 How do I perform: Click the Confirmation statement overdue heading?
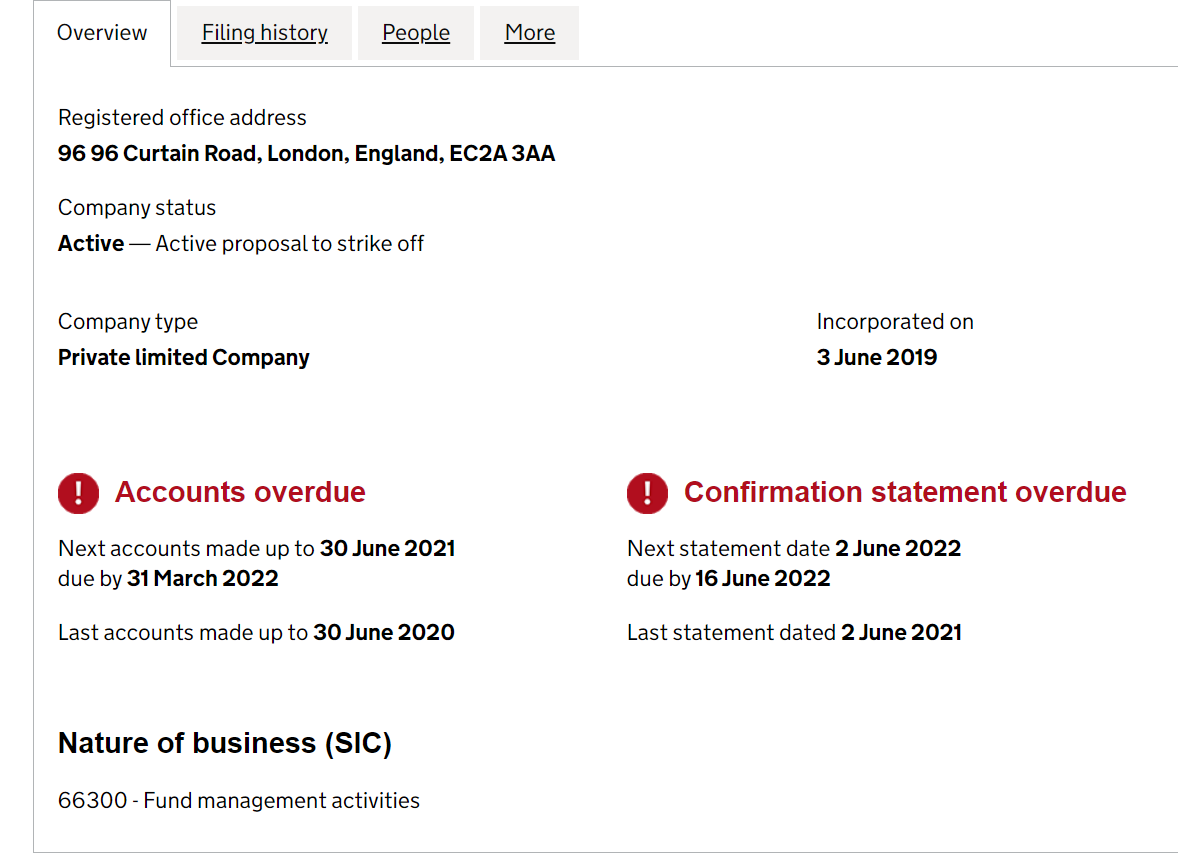point(905,492)
